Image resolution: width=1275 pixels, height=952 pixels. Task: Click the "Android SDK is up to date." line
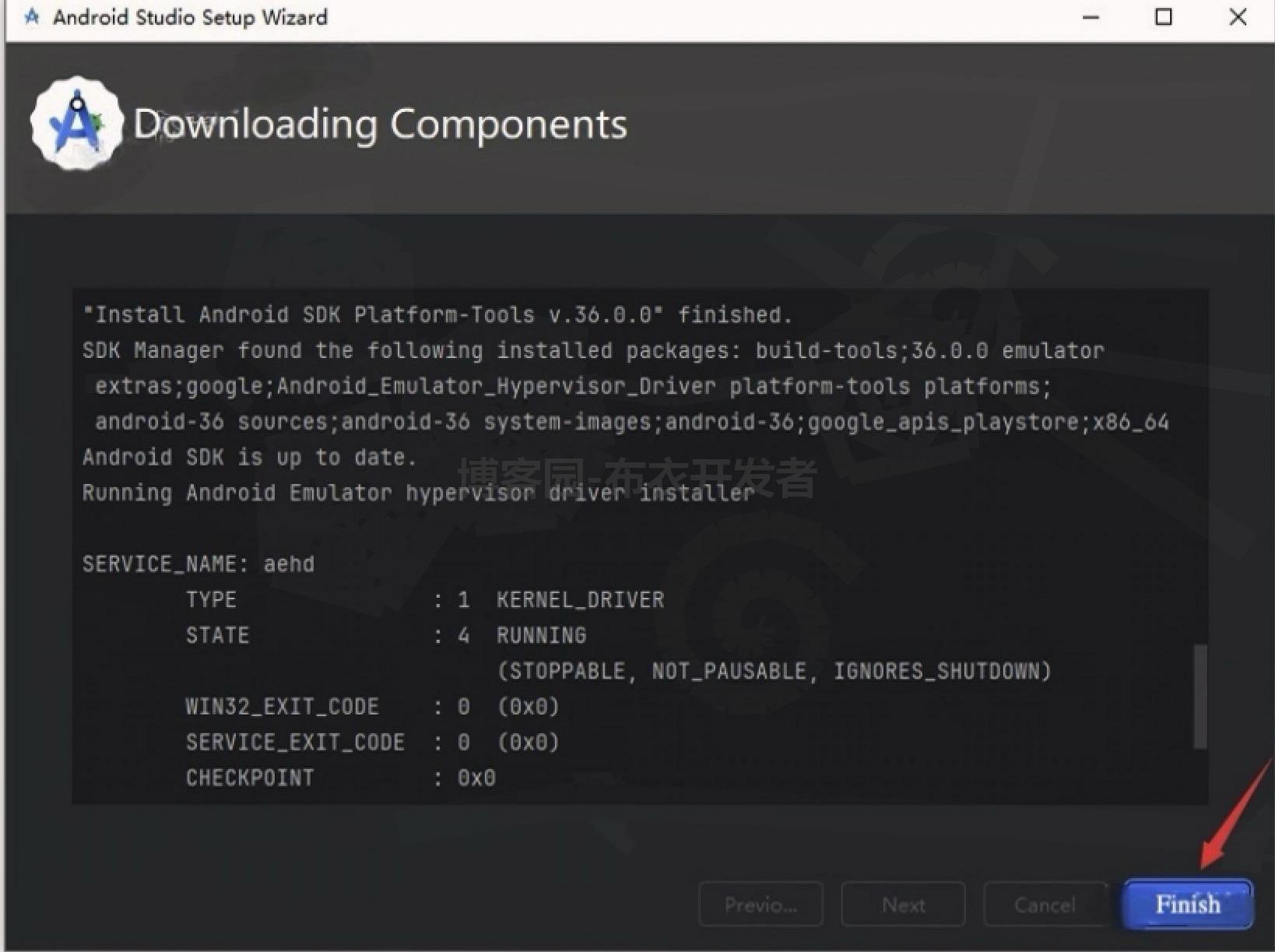click(x=250, y=457)
